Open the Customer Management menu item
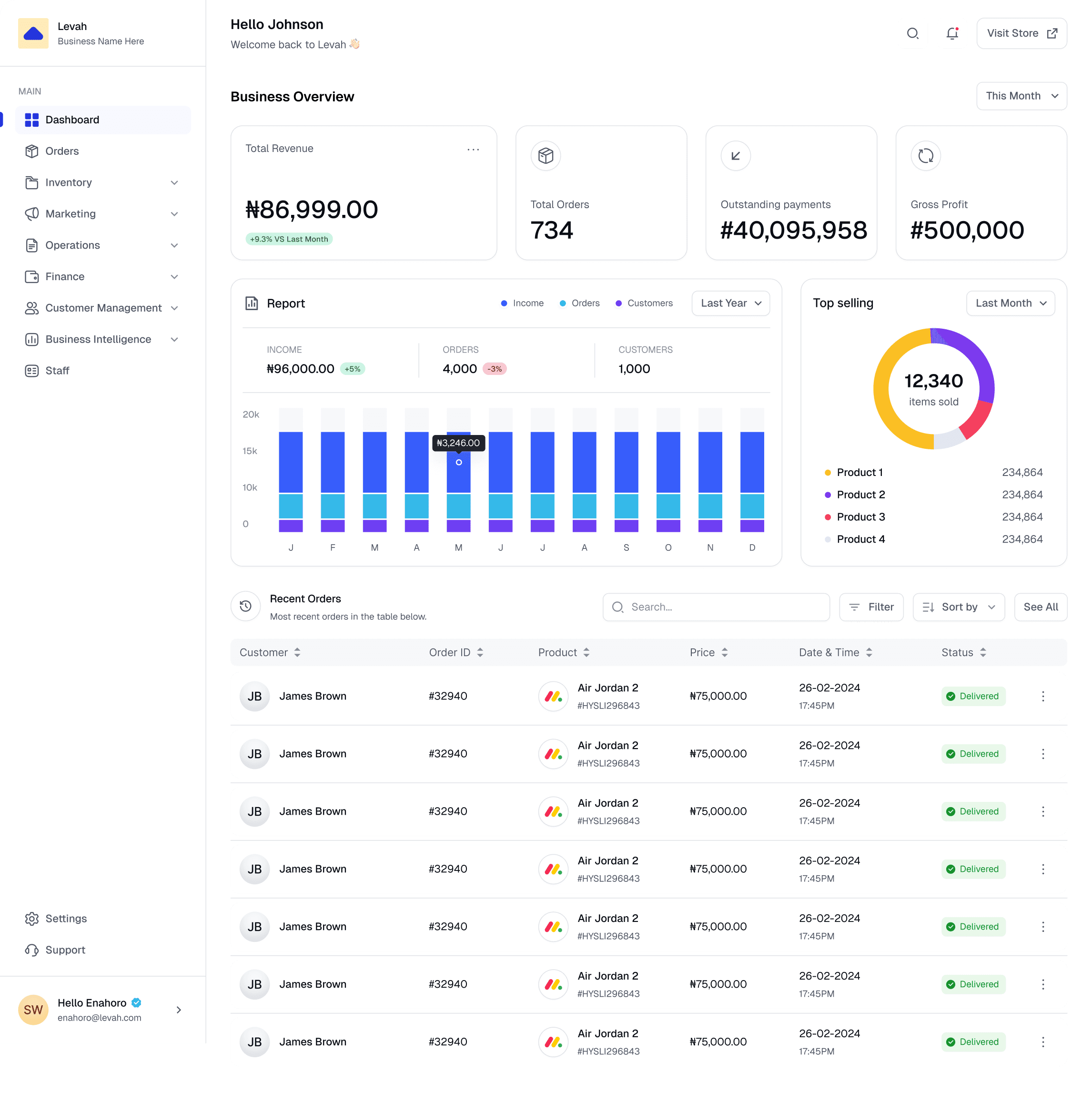The image size is (1092, 1113). click(x=103, y=308)
